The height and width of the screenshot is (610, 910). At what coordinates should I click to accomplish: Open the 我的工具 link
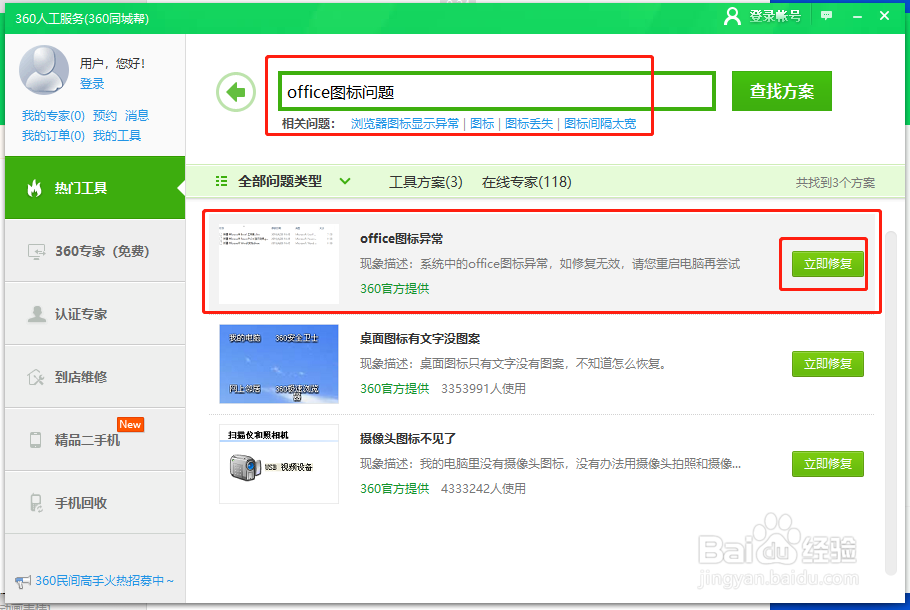tap(117, 136)
